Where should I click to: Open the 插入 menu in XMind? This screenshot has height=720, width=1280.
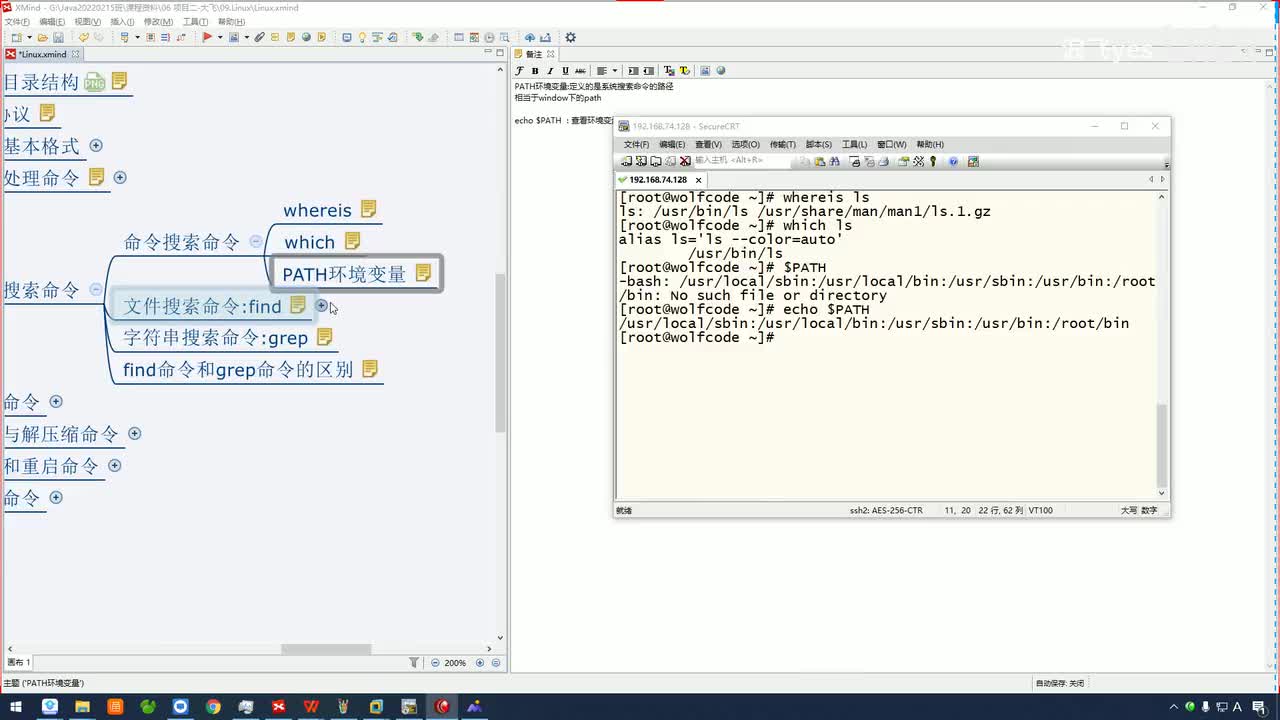(x=121, y=22)
